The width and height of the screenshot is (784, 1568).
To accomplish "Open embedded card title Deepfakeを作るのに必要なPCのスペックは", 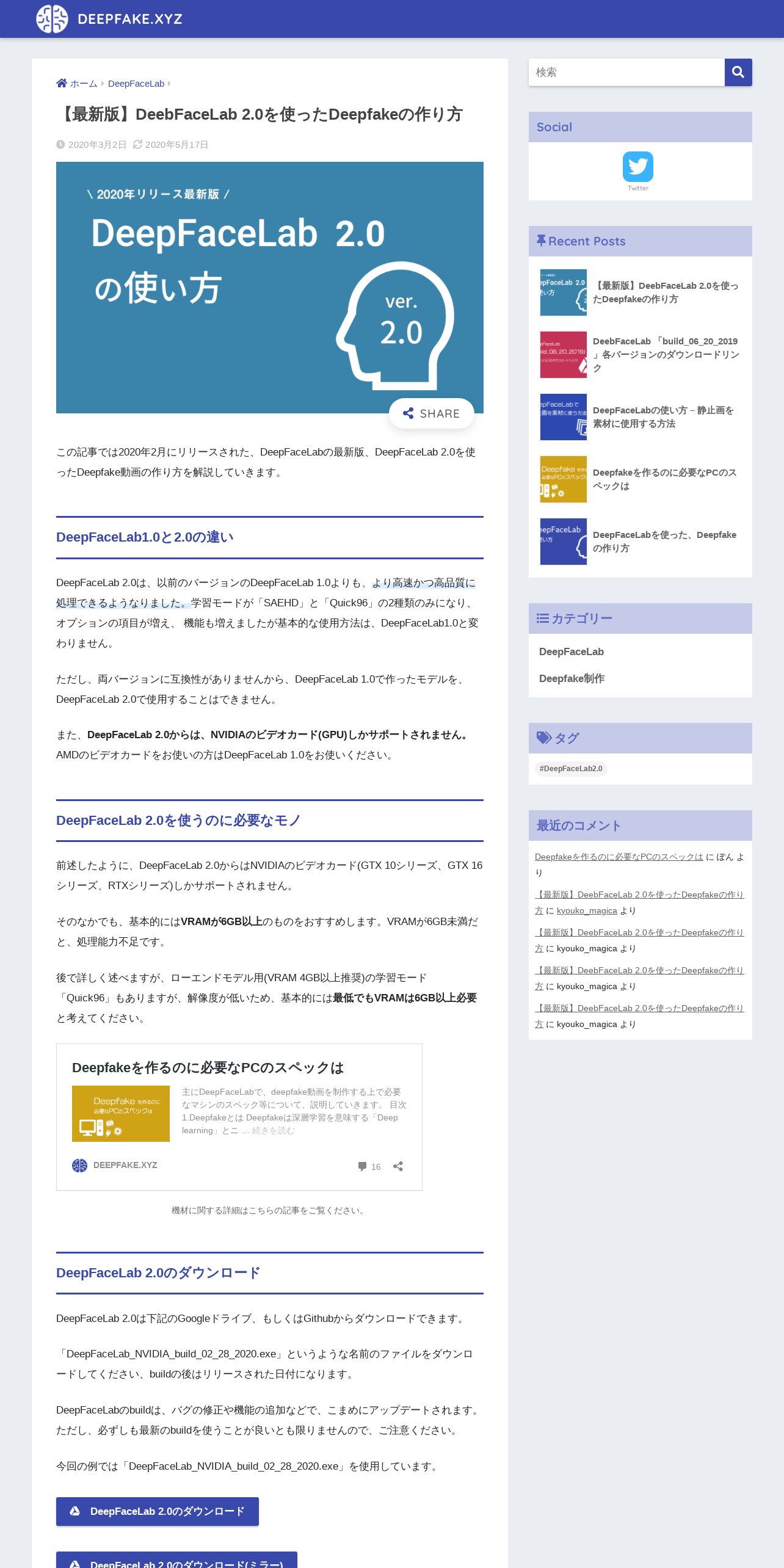I will click(x=208, y=1067).
